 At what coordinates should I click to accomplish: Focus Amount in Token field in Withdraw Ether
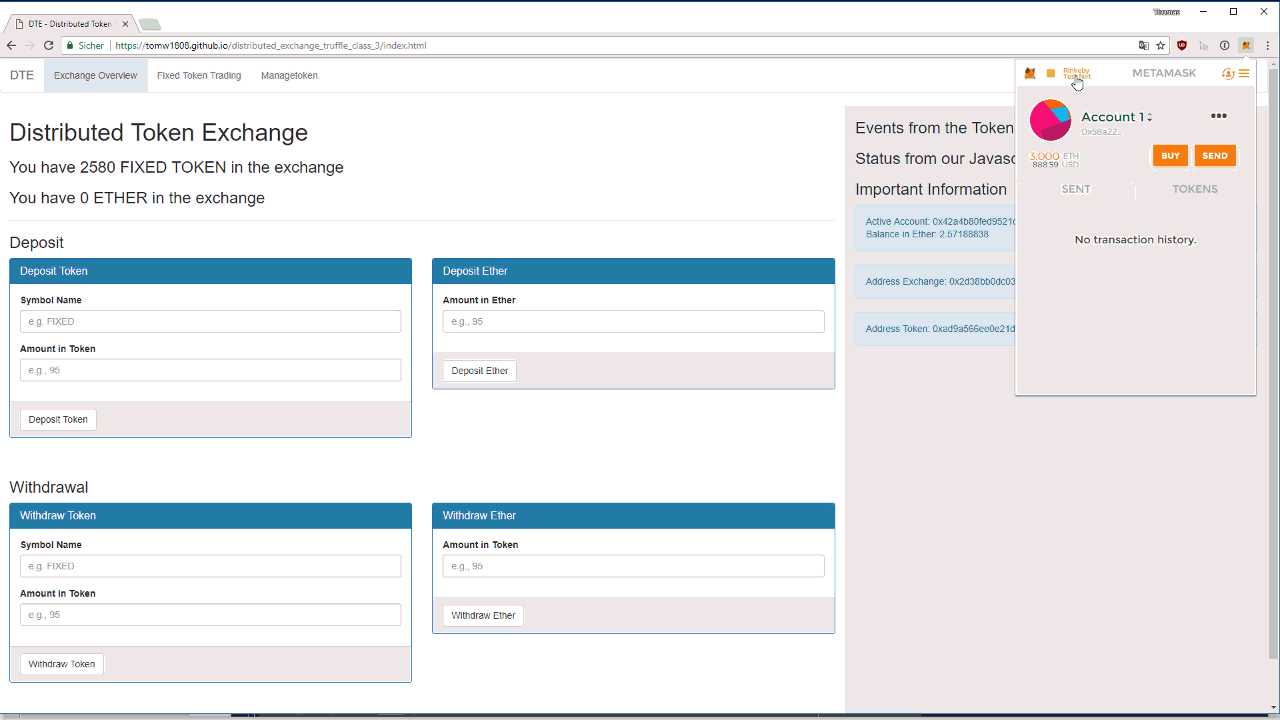(x=634, y=566)
